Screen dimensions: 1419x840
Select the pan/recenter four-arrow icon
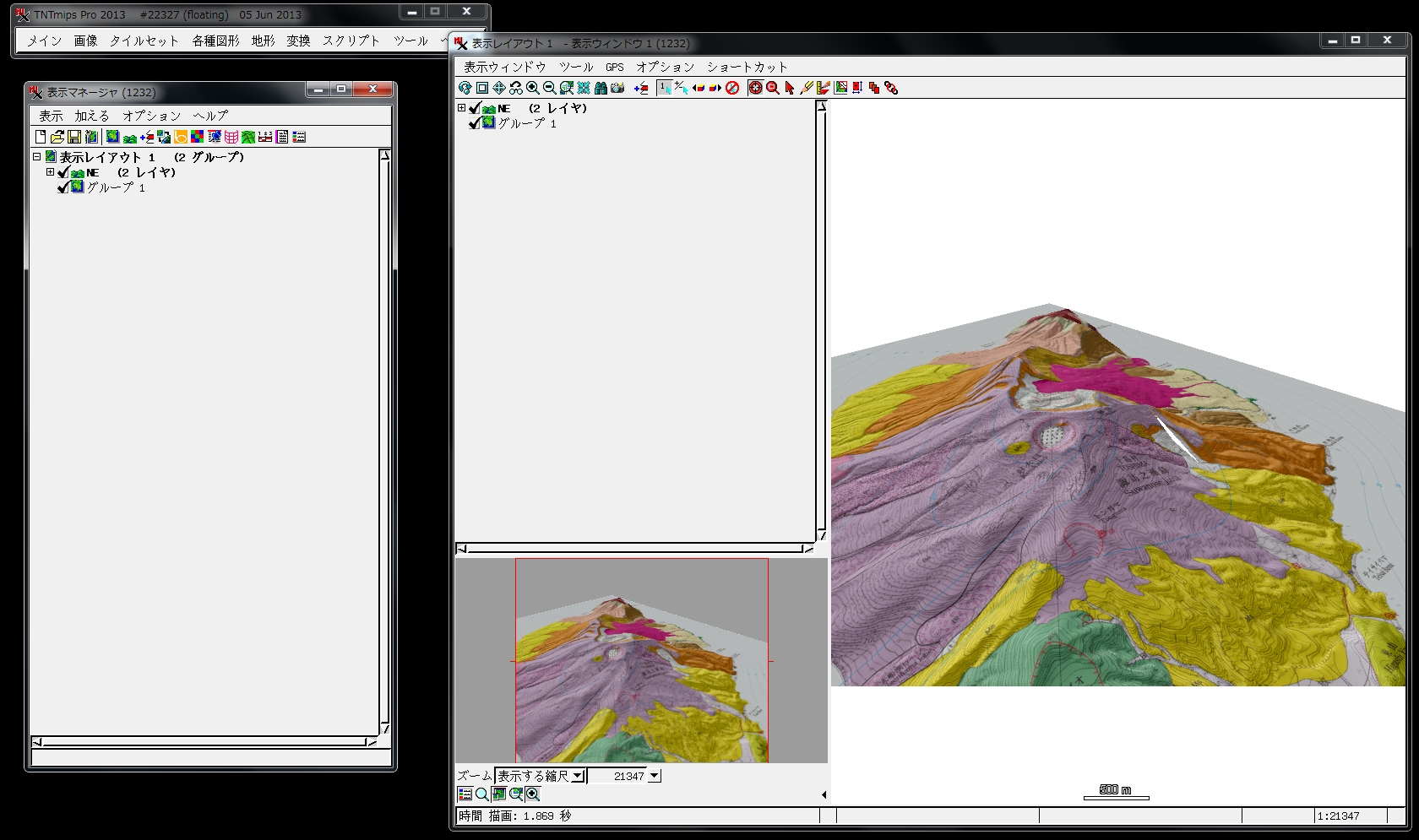pos(499,88)
